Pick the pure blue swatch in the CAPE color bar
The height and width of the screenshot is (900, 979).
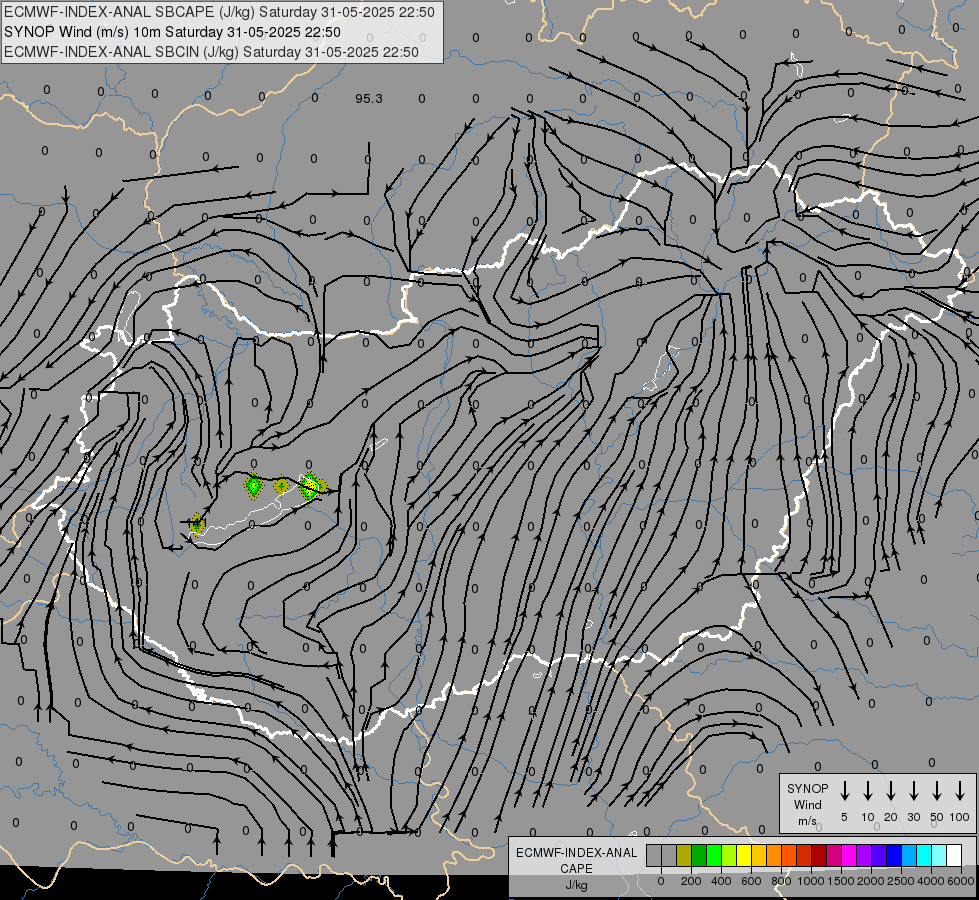(x=895, y=855)
